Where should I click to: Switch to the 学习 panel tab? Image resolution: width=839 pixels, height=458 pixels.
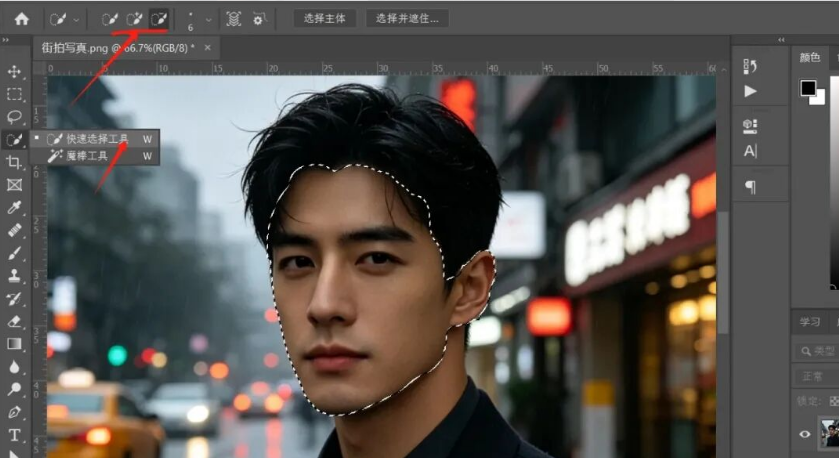(x=810, y=322)
